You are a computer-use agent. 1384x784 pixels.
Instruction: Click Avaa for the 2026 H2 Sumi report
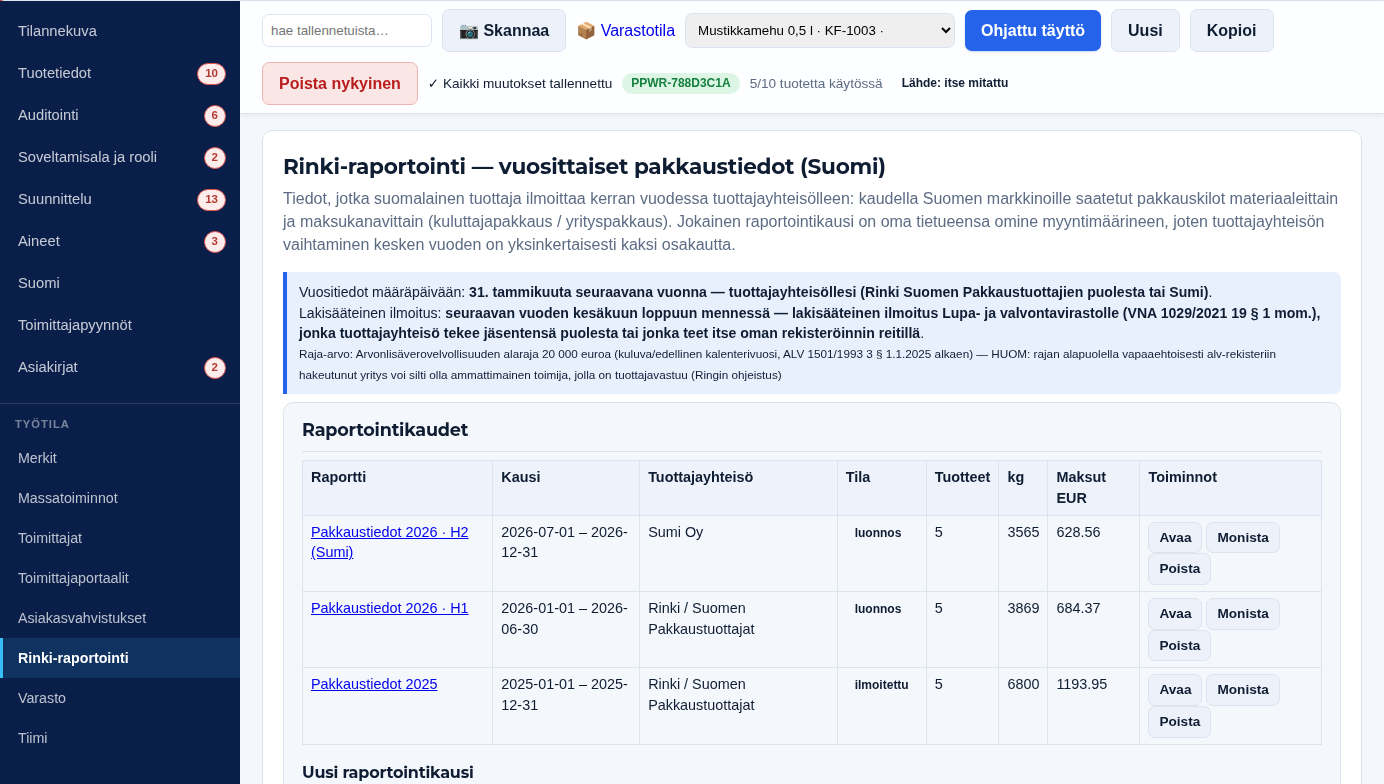tap(1175, 537)
